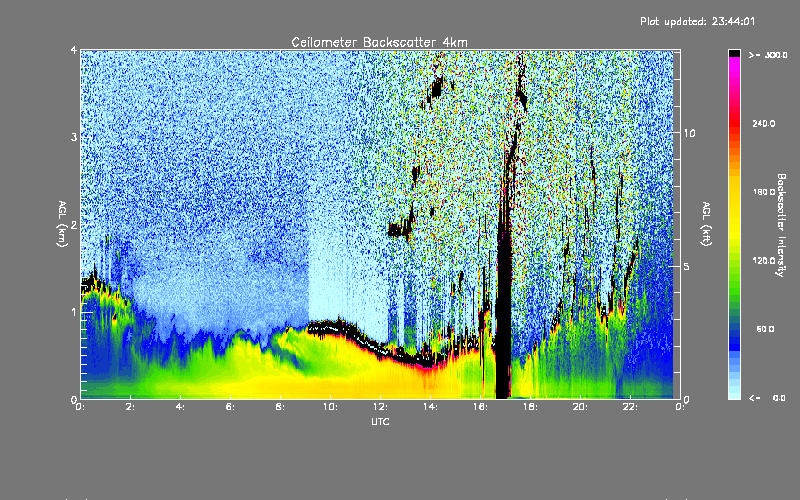Select the "Ceilometer Backscatter 4km" plot title

click(x=379, y=42)
